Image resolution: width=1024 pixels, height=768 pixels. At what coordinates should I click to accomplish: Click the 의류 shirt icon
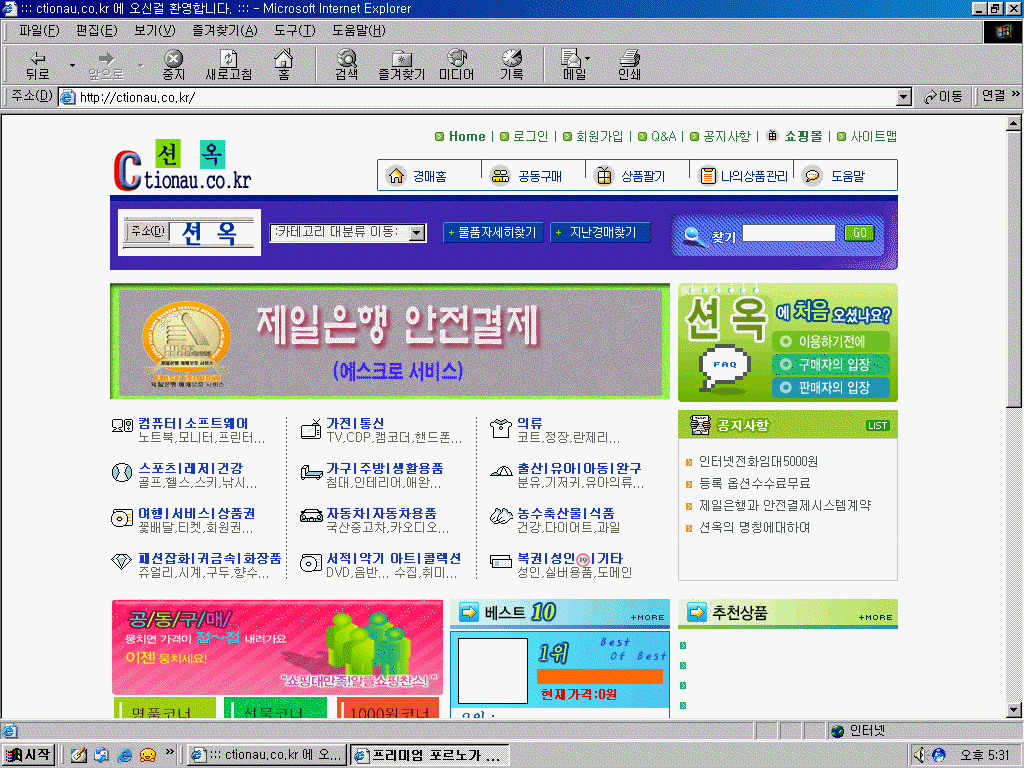501,428
